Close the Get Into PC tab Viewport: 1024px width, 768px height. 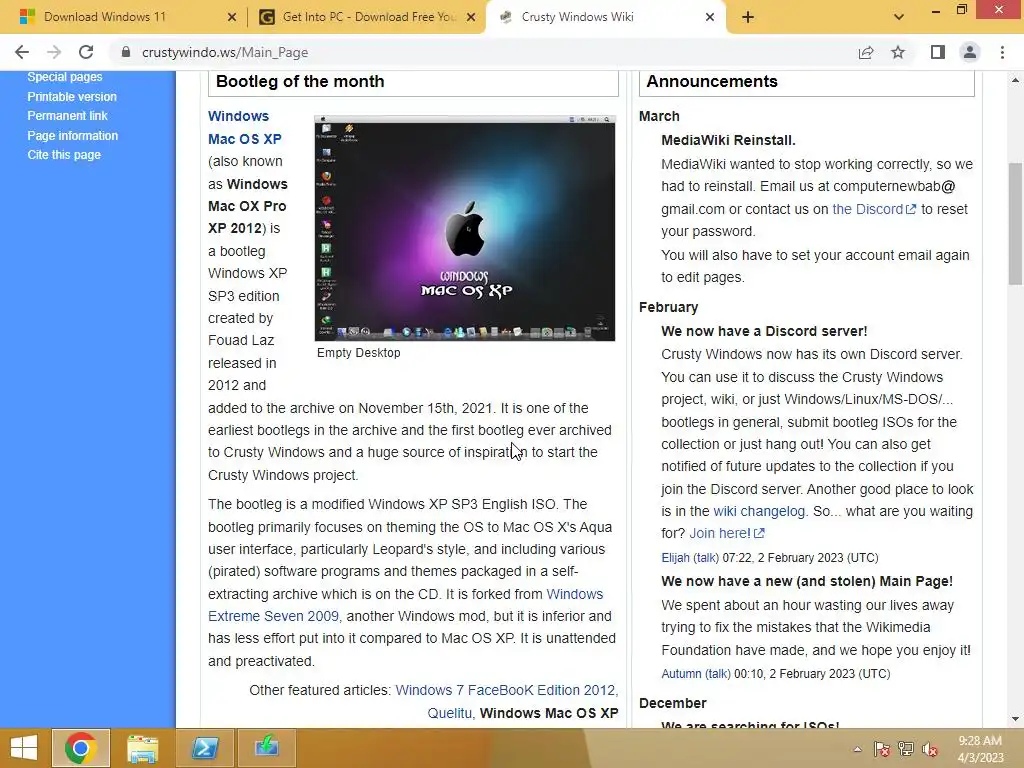pyautogui.click(x=471, y=17)
